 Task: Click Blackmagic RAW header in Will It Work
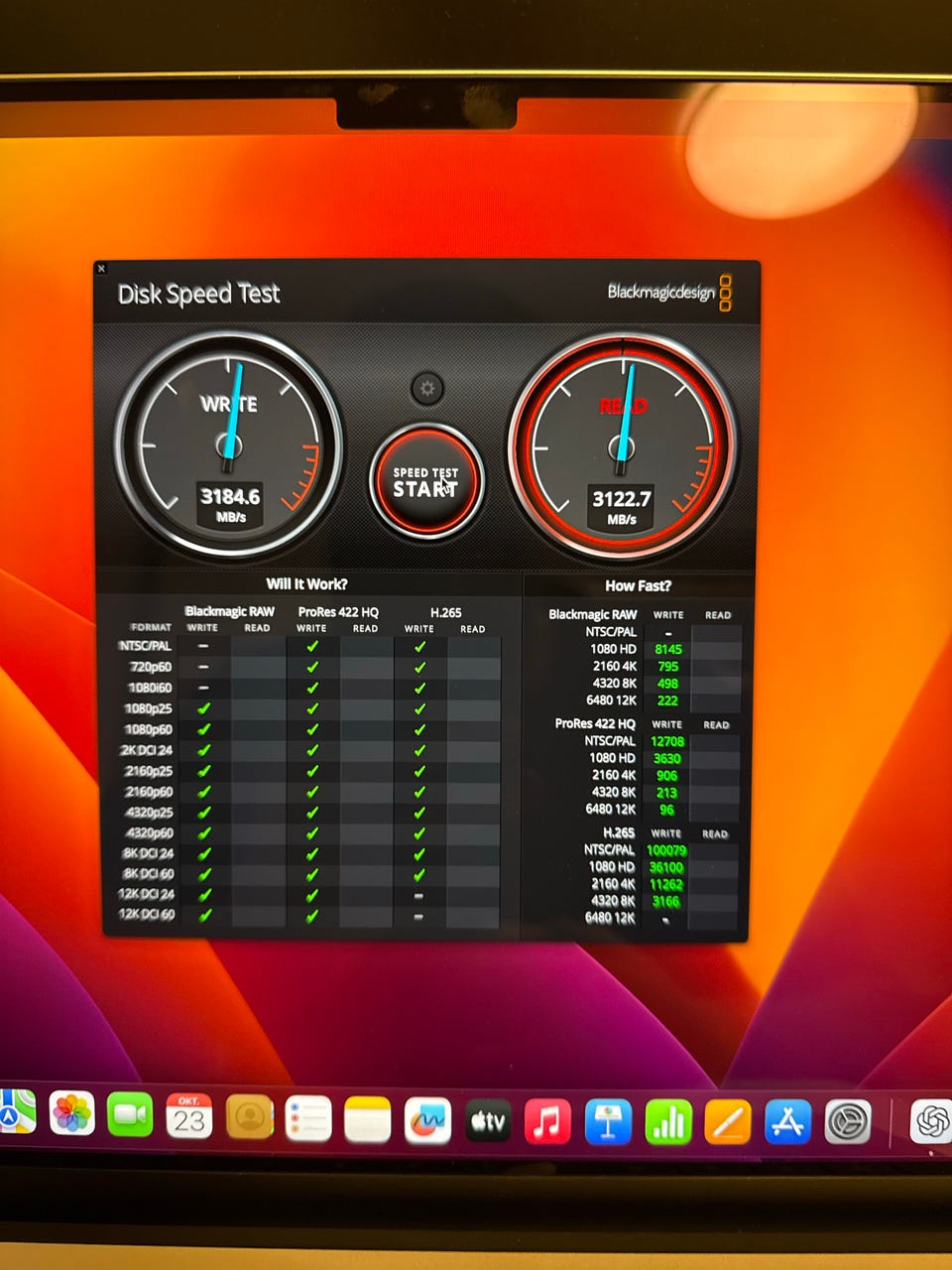tap(229, 611)
